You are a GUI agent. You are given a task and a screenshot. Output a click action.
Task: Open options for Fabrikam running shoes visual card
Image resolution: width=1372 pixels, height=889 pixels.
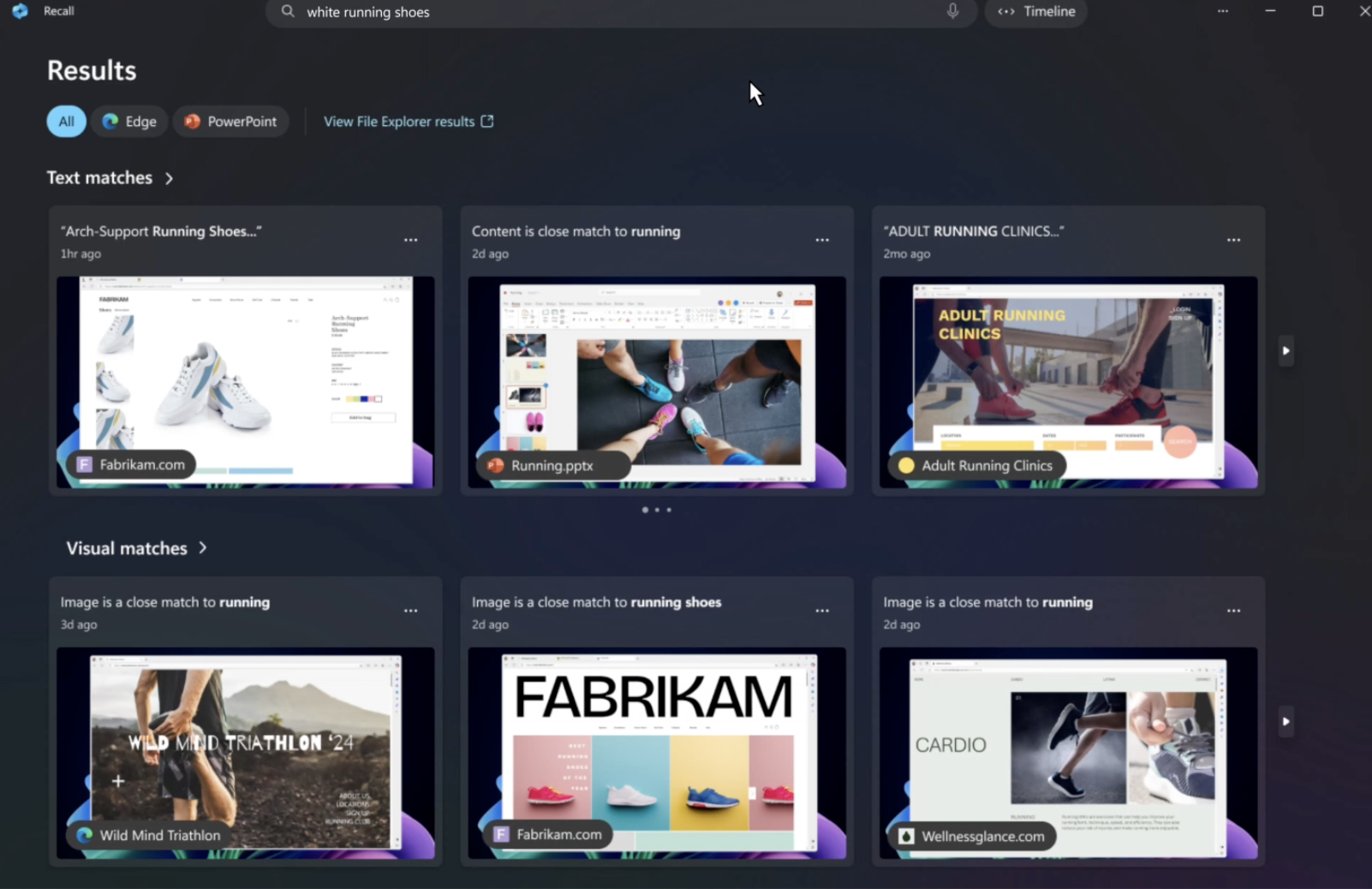coord(822,612)
